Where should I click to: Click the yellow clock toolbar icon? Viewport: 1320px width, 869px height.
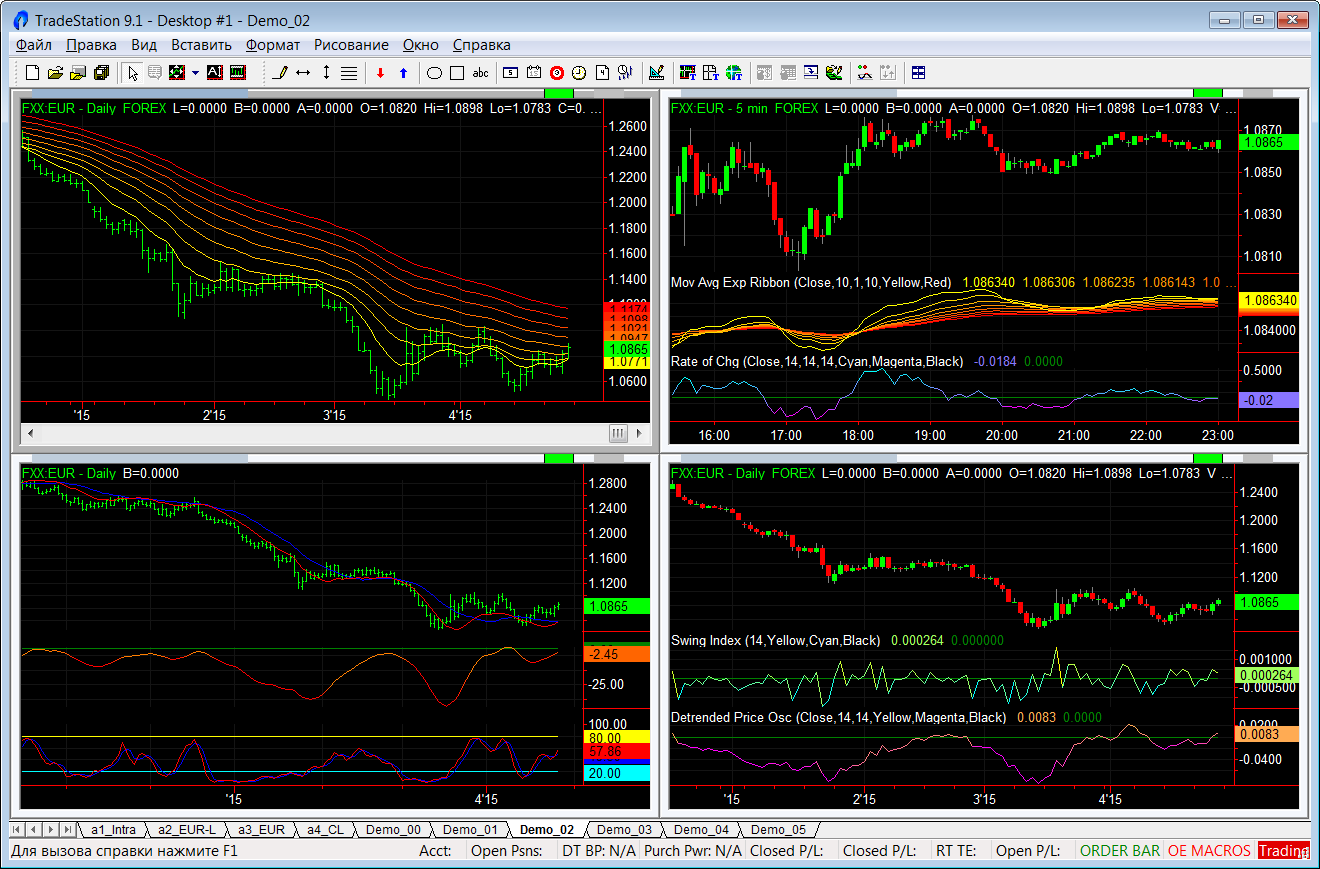[579, 72]
